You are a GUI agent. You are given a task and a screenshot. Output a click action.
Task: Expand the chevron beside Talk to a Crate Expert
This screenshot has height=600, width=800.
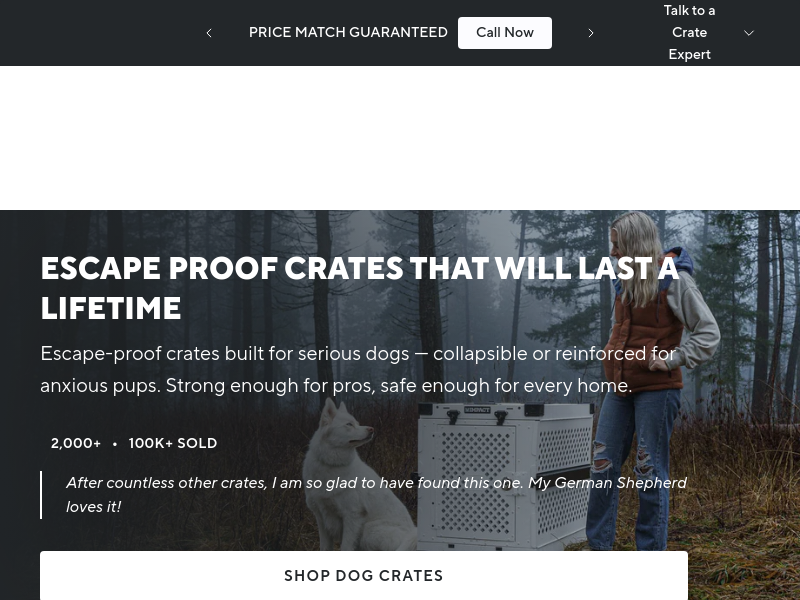748,33
